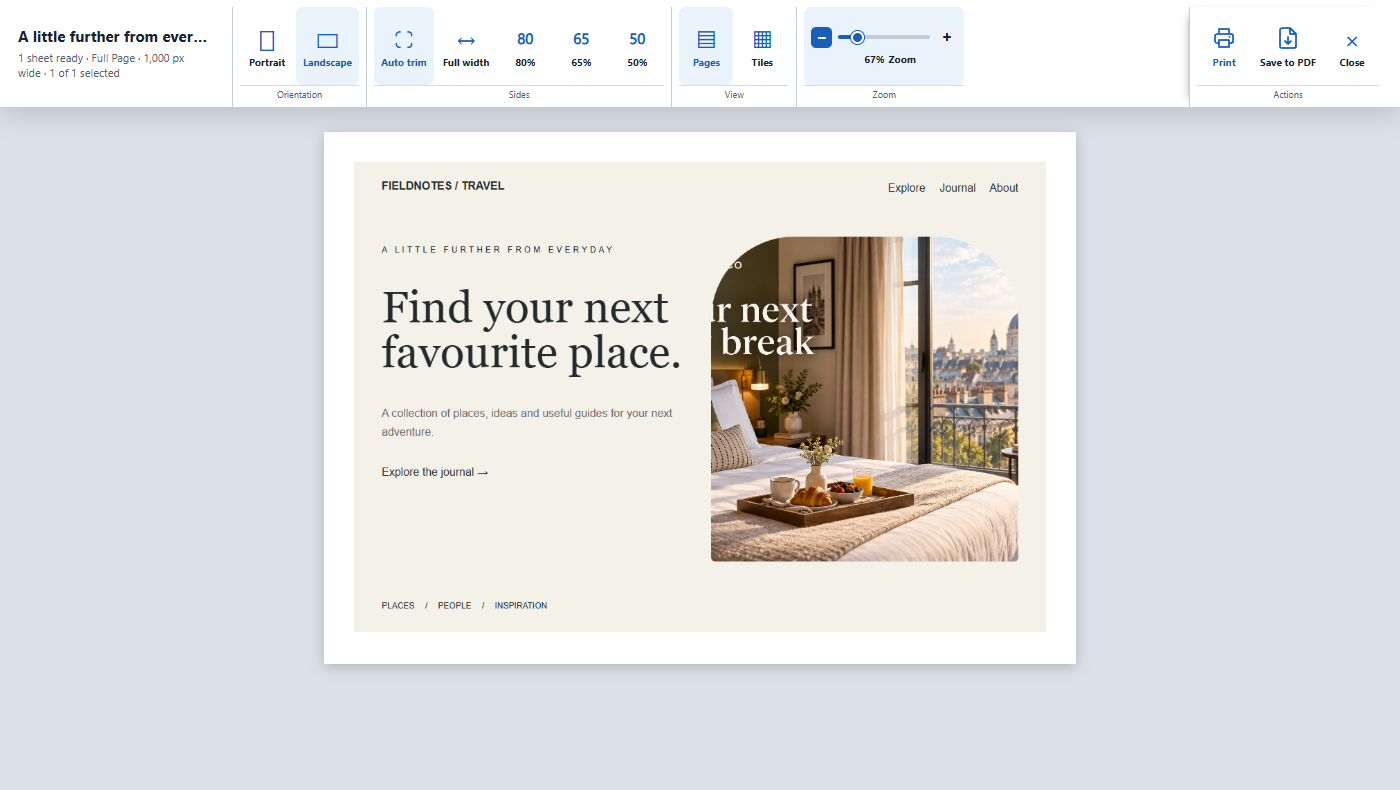Screen dimensions: 1400x790
Task: Set page scale to 80%
Action: coord(525,47)
